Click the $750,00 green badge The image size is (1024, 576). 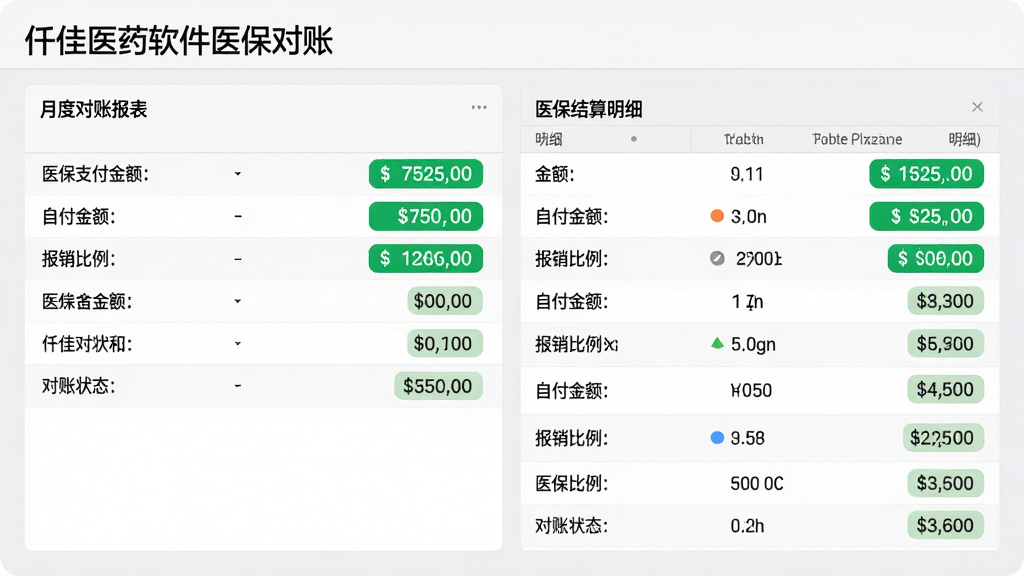point(426,216)
